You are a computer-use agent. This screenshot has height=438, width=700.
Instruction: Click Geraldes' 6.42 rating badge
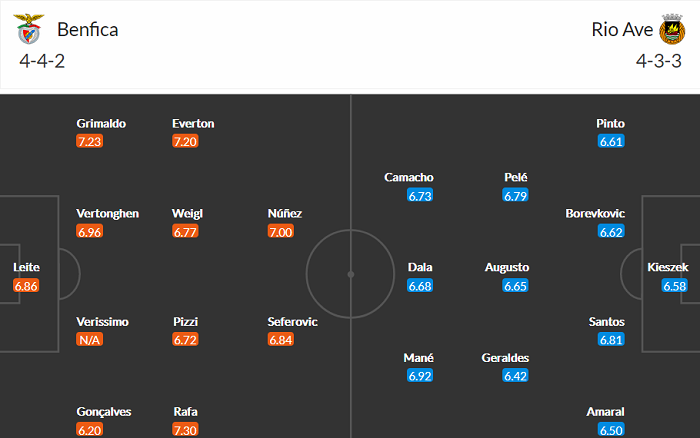[x=516, y=376]
